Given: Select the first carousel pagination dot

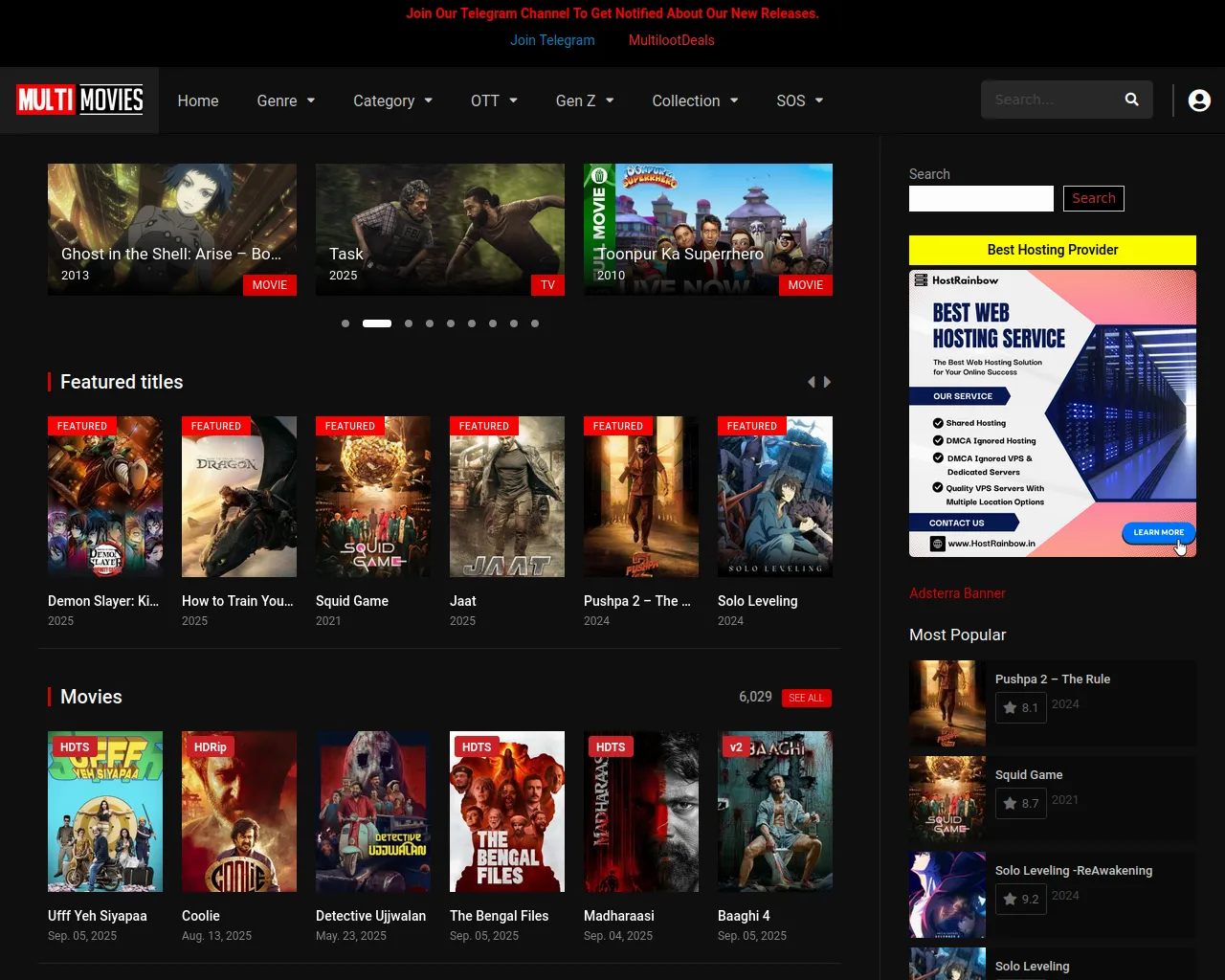Looking at the screenshot, I should [345, 323].
